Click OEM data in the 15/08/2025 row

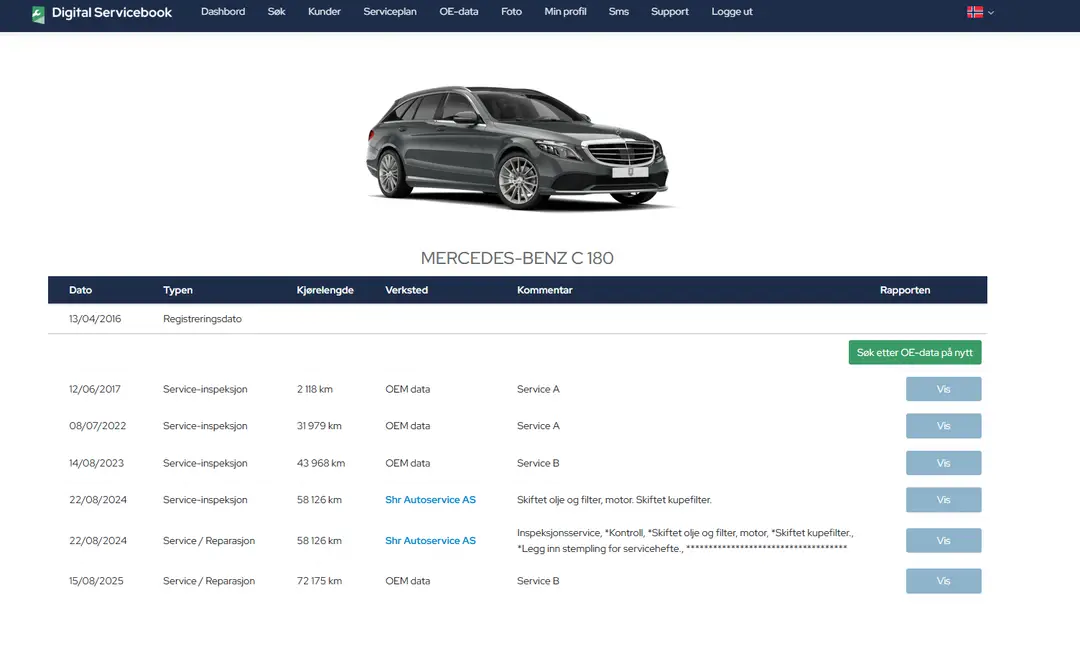(x=407, y=581)
